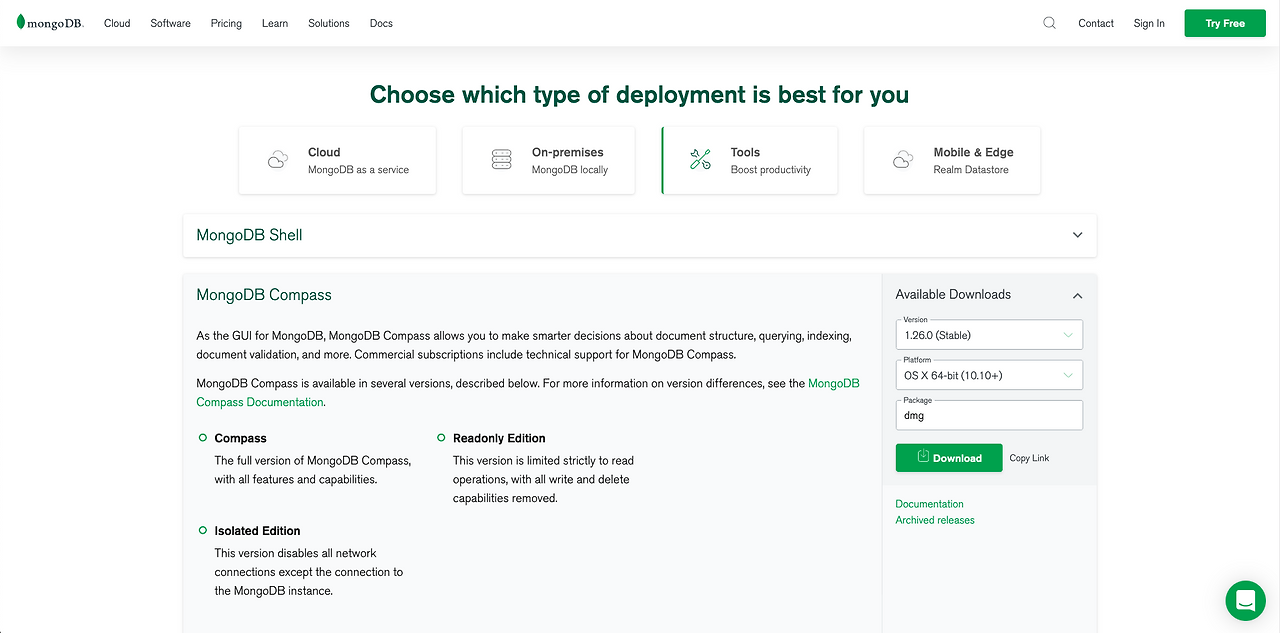Click the Cloud card cloud icon
1280x633 pixels.
pyautogui.click(x=278, y=160)
